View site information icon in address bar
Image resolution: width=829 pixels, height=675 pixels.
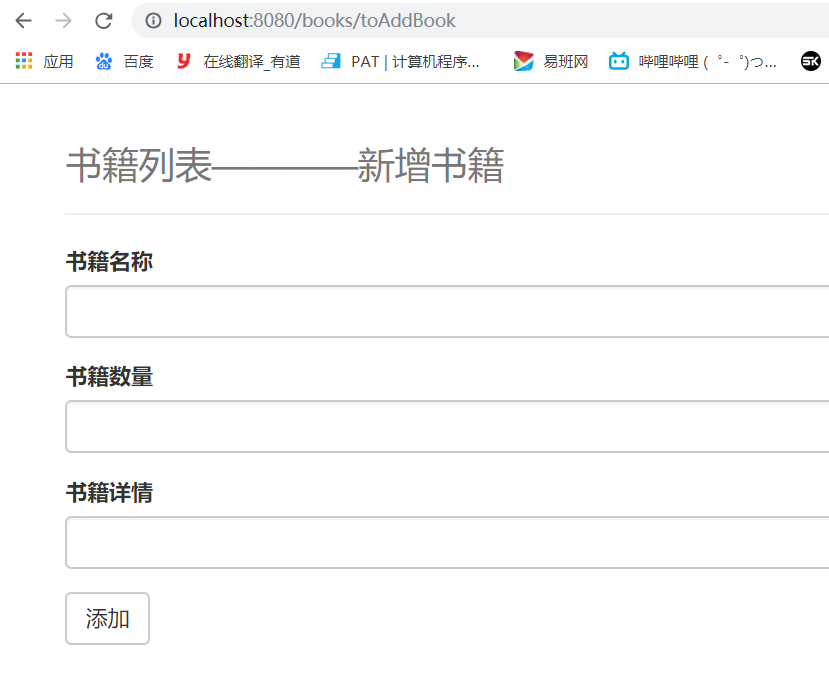[153, 21]
